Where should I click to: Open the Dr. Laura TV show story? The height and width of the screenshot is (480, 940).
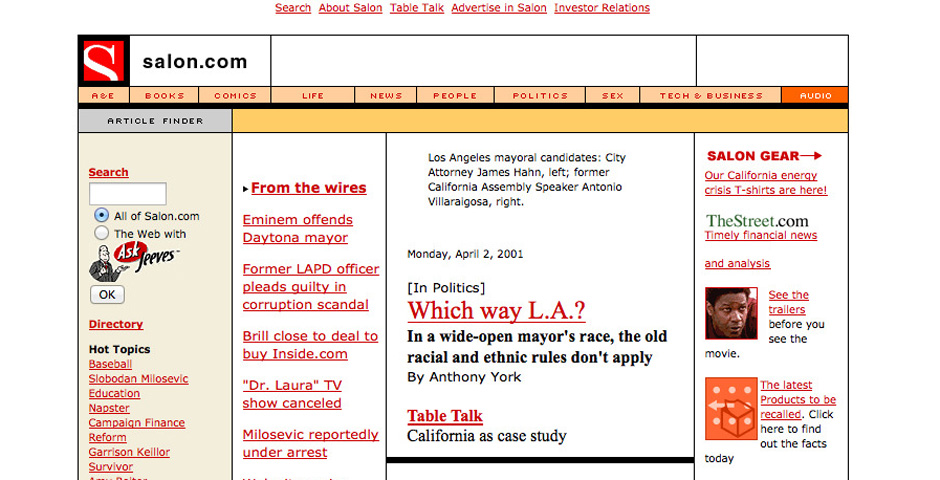coord(293,394)
